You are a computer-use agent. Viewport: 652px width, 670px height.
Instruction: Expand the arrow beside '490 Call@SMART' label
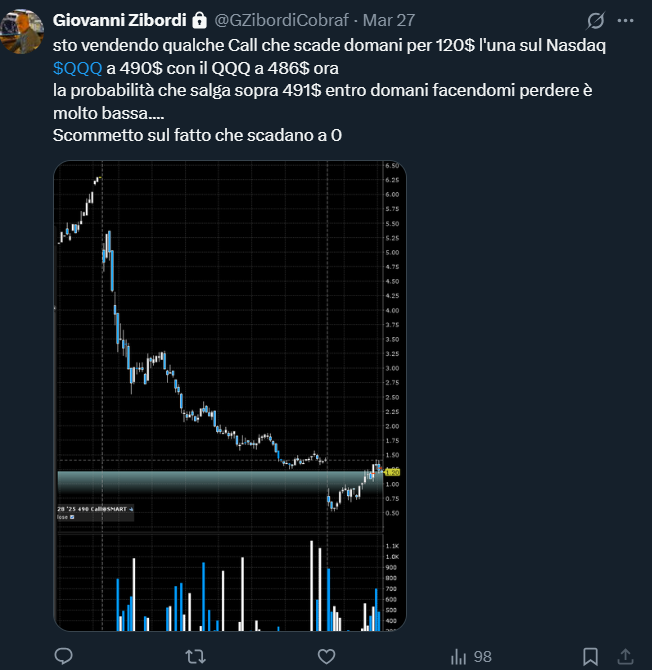click(x=131, y=509)
